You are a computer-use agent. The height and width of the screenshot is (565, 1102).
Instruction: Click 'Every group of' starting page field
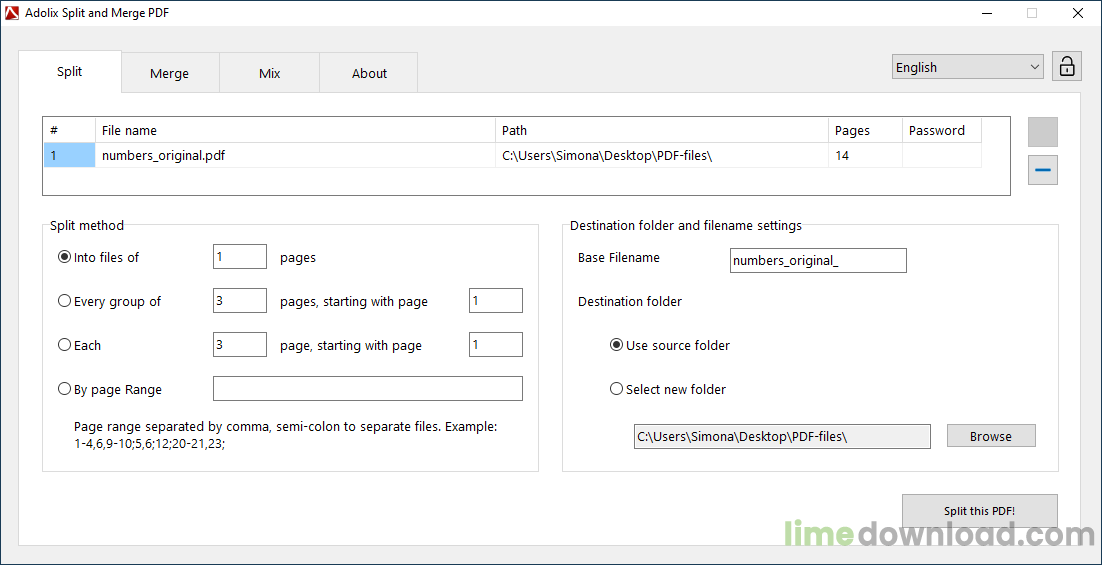coord(495,301)
